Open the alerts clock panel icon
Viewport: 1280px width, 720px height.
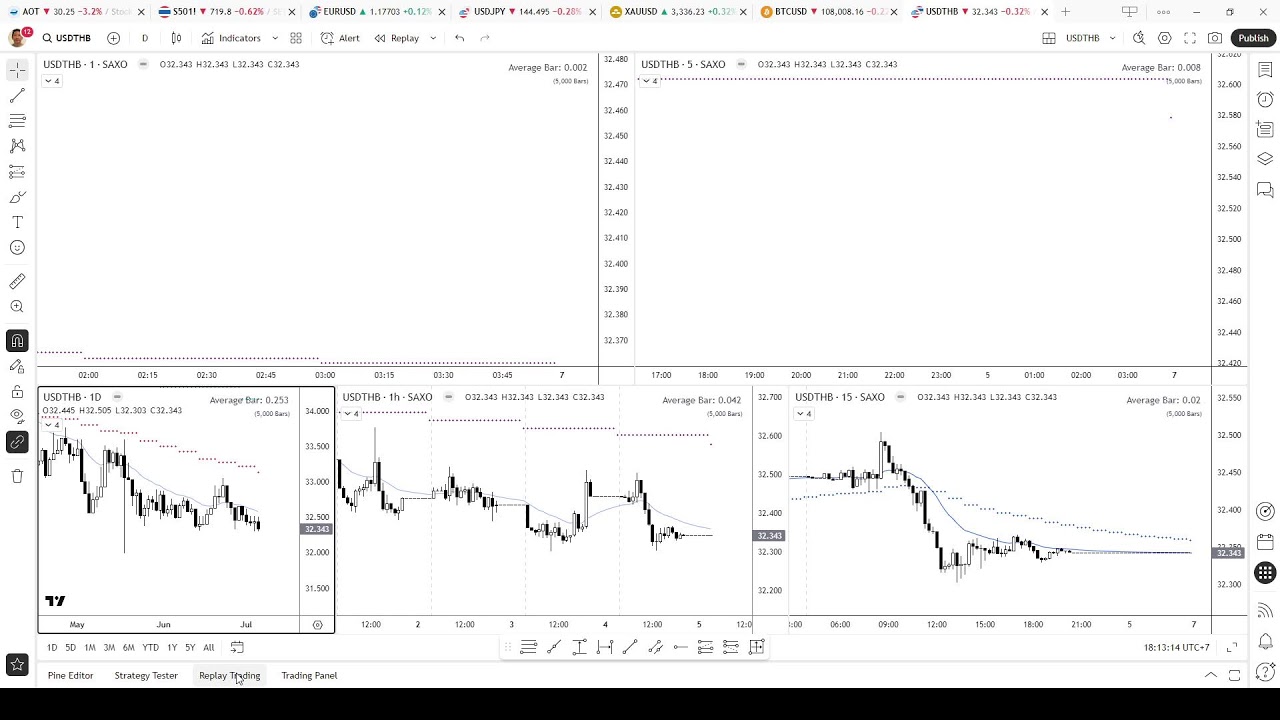click(x=1265, y=100)
